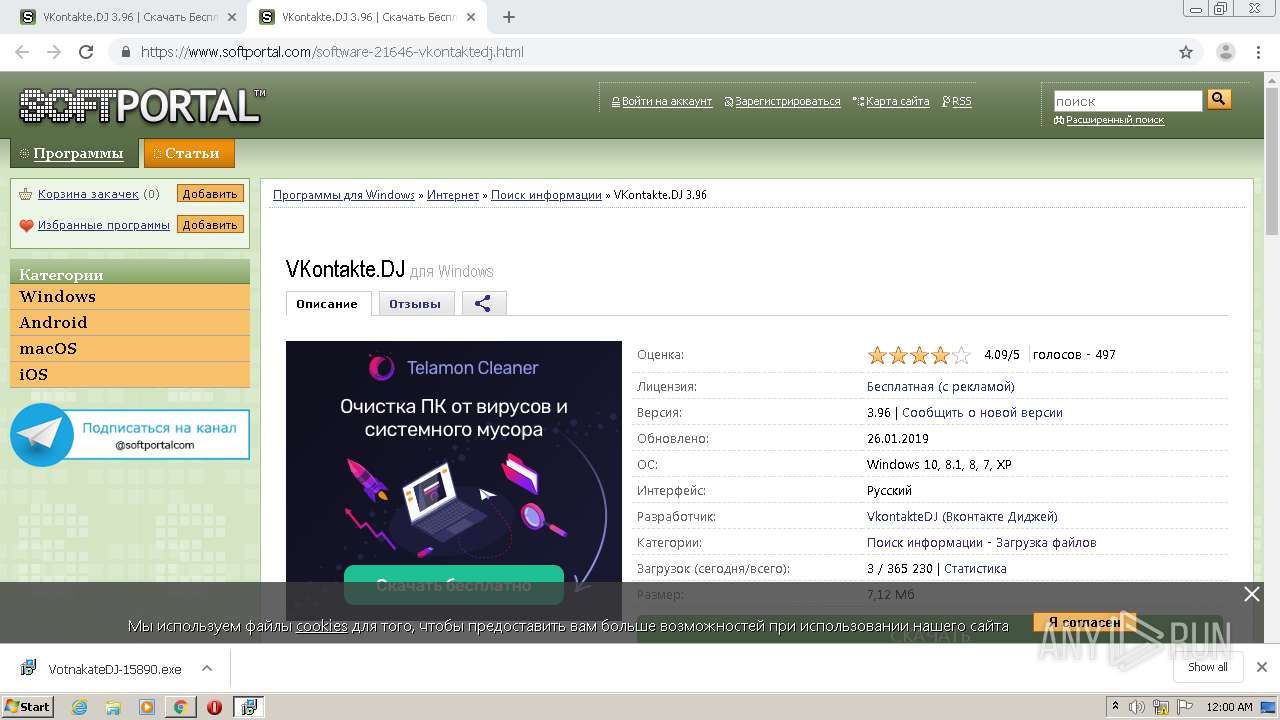Open File Explorer folder taskbar icon

click(x=113, y=707)
